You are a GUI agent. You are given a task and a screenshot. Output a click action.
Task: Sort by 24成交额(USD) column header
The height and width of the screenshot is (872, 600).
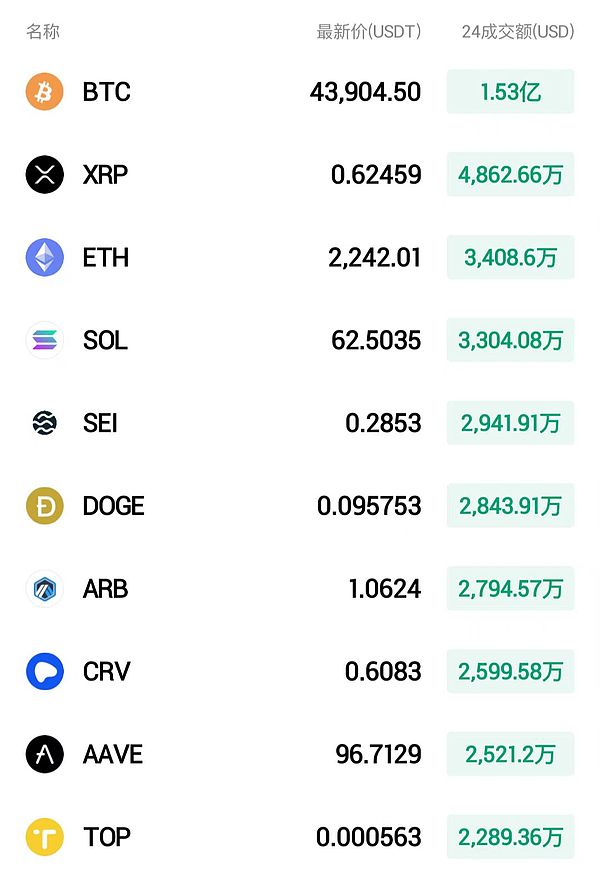(517, 32)
